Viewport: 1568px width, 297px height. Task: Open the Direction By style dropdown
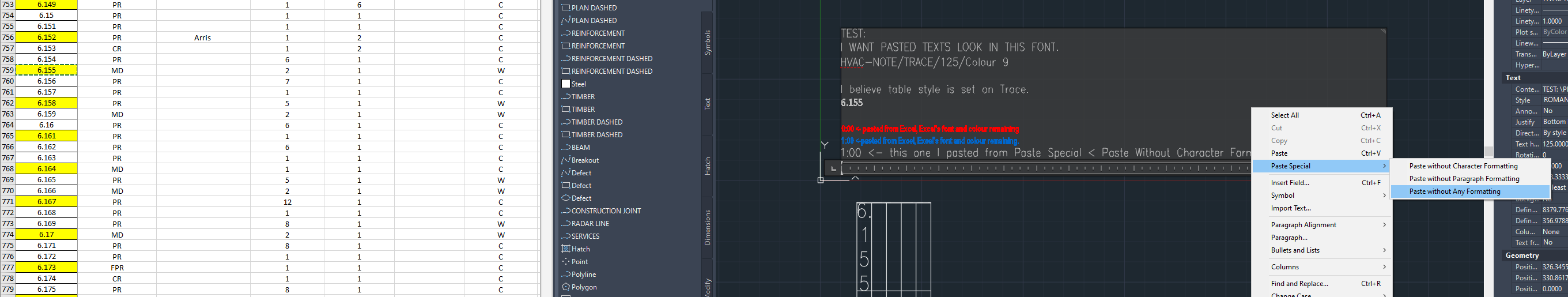tap(1555, 133)
